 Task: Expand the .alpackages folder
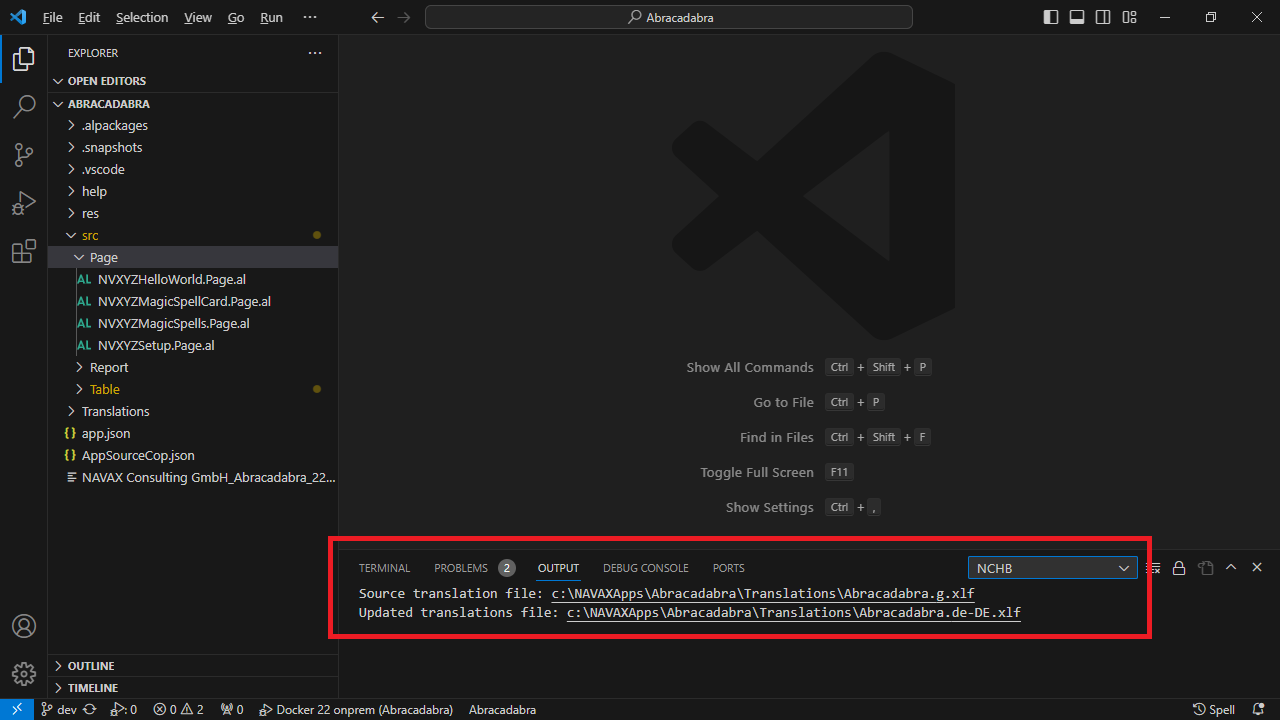point(193,126)
